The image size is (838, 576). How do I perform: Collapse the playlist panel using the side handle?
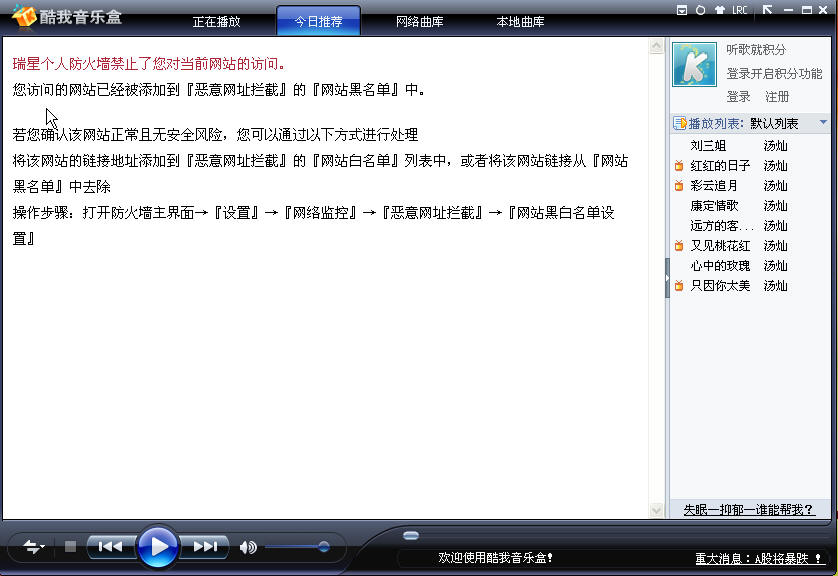click(667, 278)
